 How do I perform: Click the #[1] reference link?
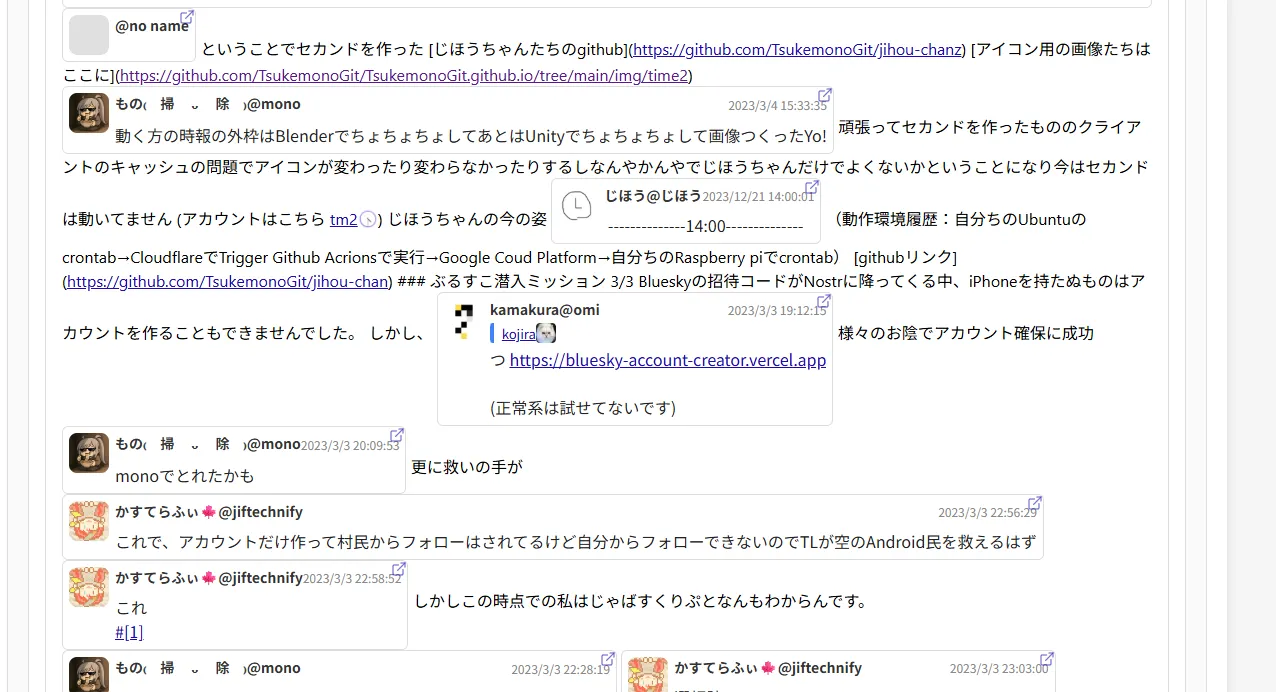[x=129, y=632]
